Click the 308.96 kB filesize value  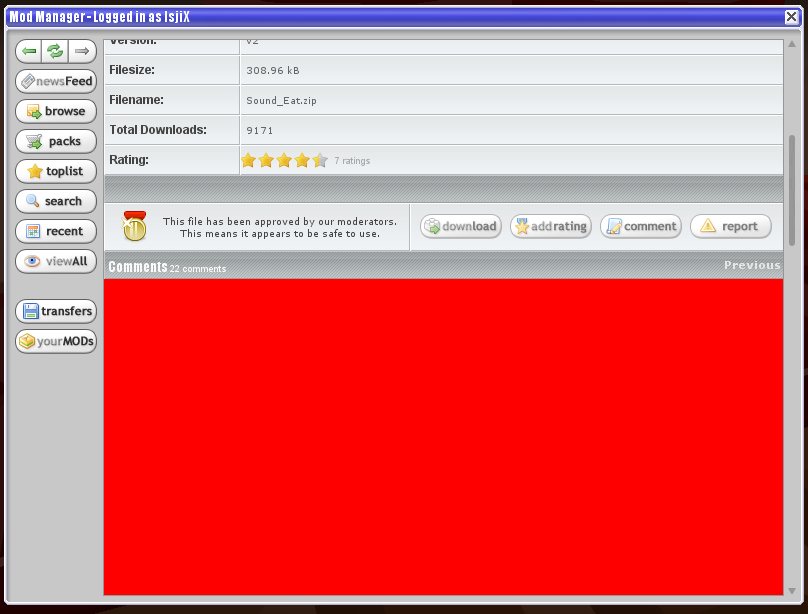(x=273, y=71)
